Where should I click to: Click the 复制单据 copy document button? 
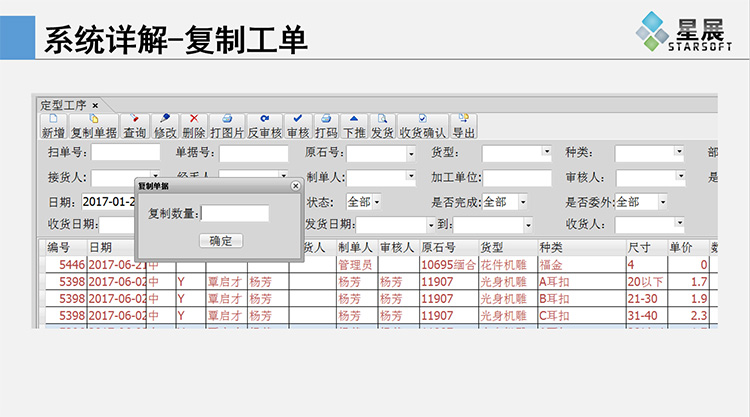[x=93, y=126]
